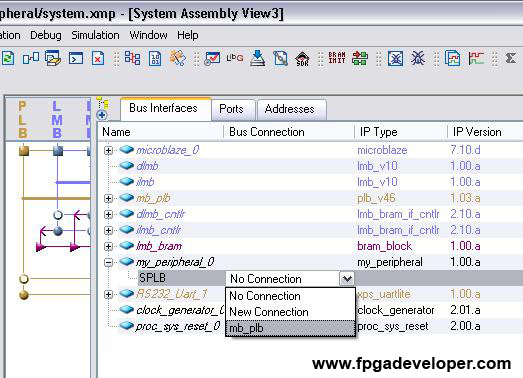Click the document with red X icon

pos(98,58)
